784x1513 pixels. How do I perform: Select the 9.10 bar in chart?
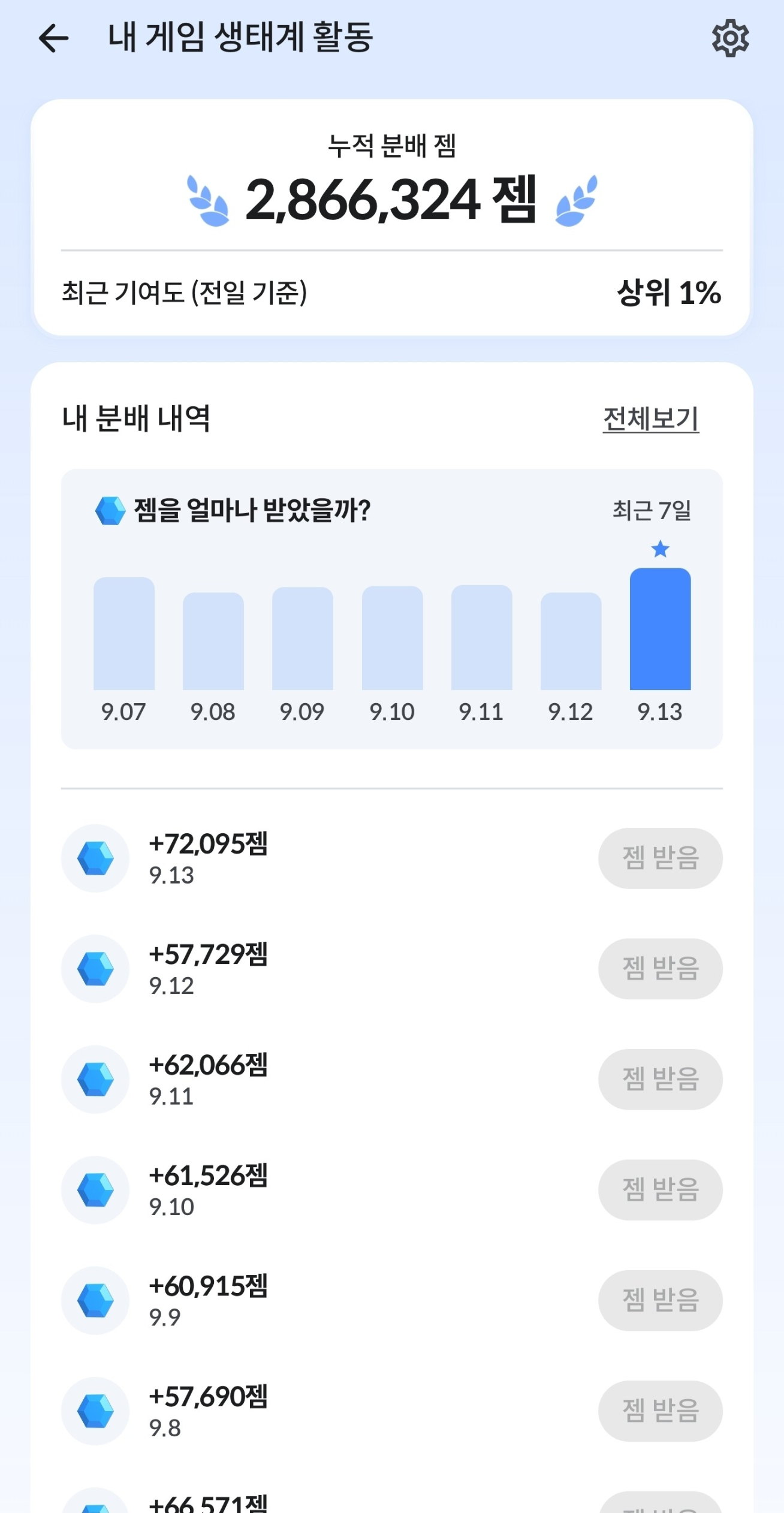pos(393,638)
